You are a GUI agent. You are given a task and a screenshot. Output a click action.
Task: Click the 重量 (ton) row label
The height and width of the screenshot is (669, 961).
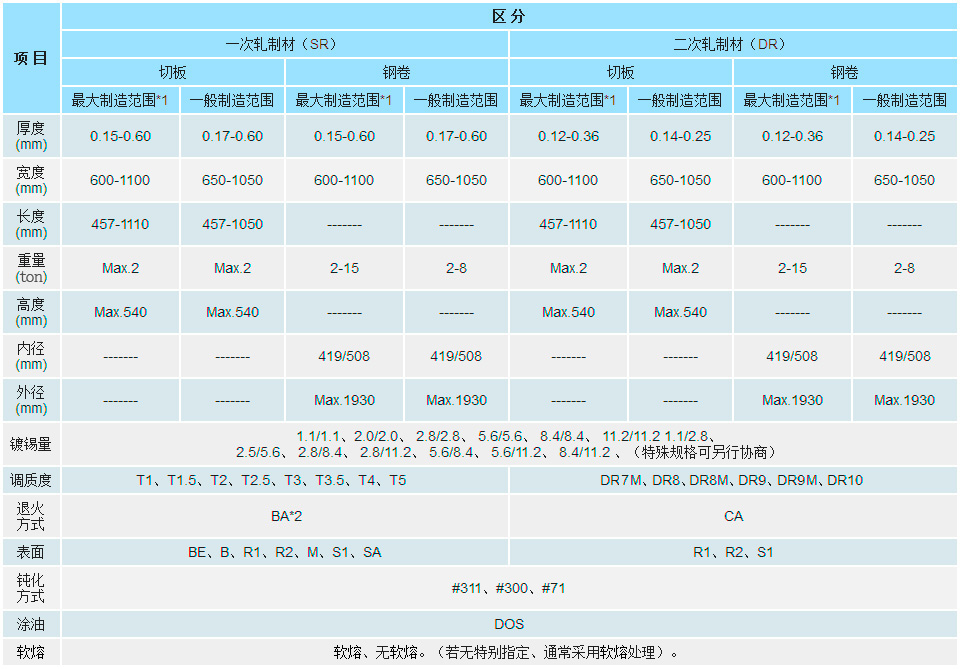pyautogui.click(x=31, y=268)
